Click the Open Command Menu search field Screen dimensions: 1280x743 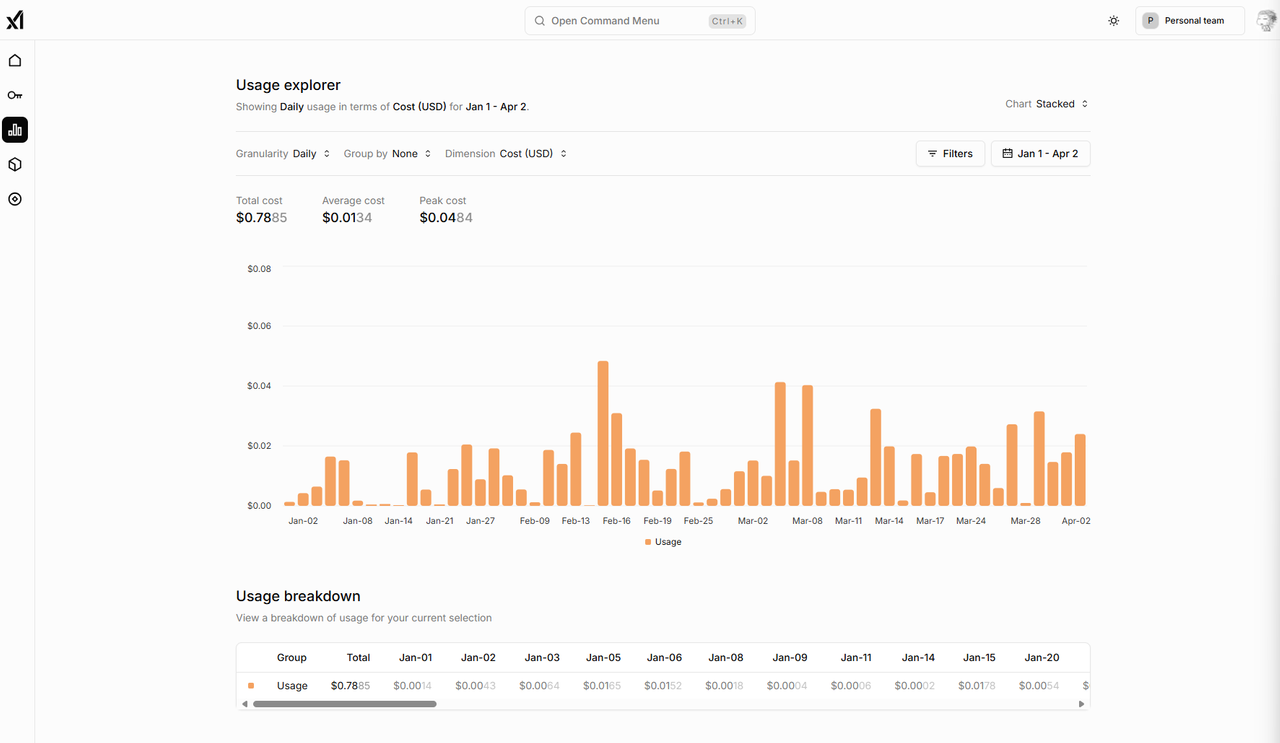point(640,21)
